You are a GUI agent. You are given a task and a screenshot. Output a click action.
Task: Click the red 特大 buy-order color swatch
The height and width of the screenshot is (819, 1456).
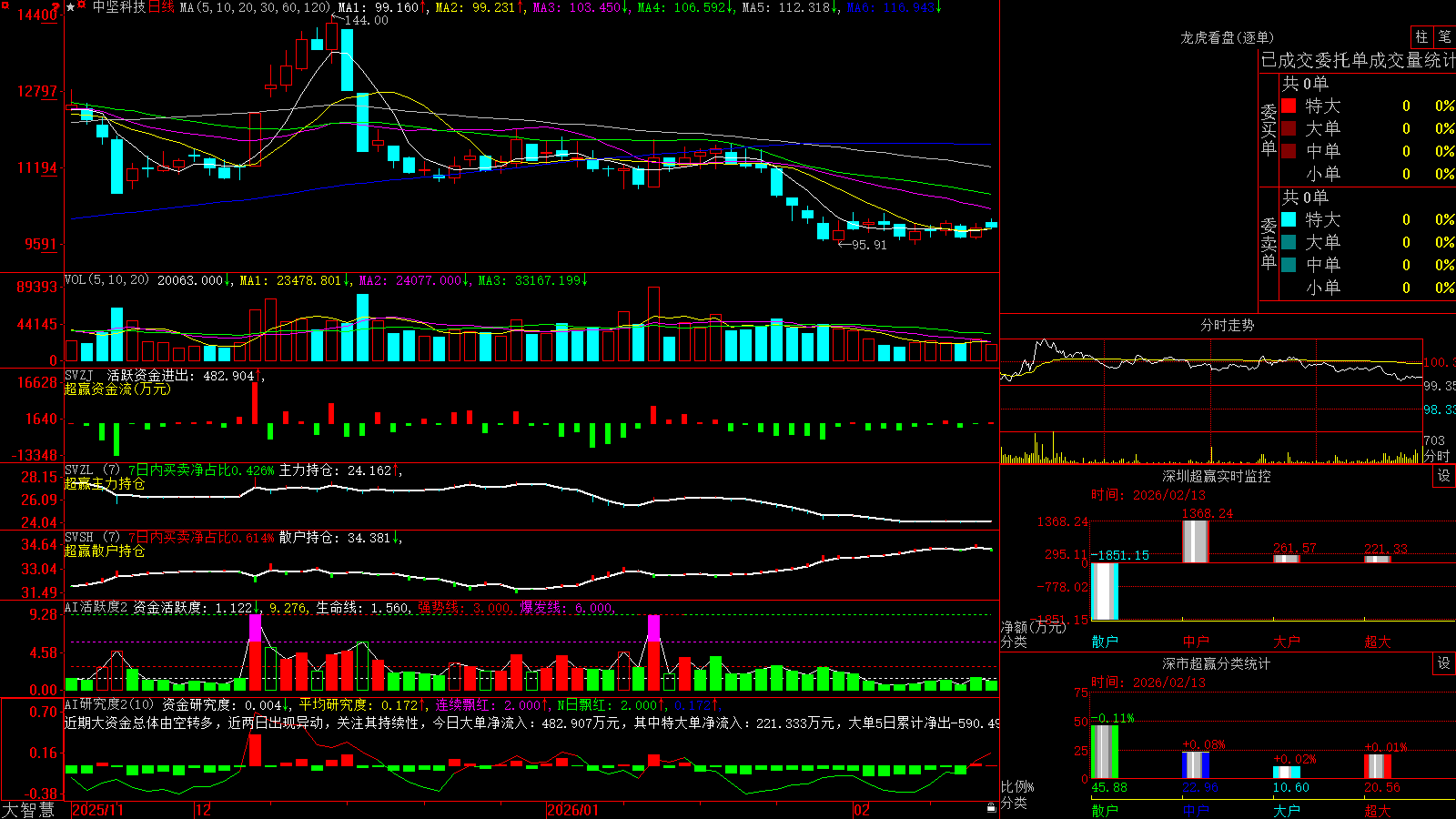[1289, 106]
